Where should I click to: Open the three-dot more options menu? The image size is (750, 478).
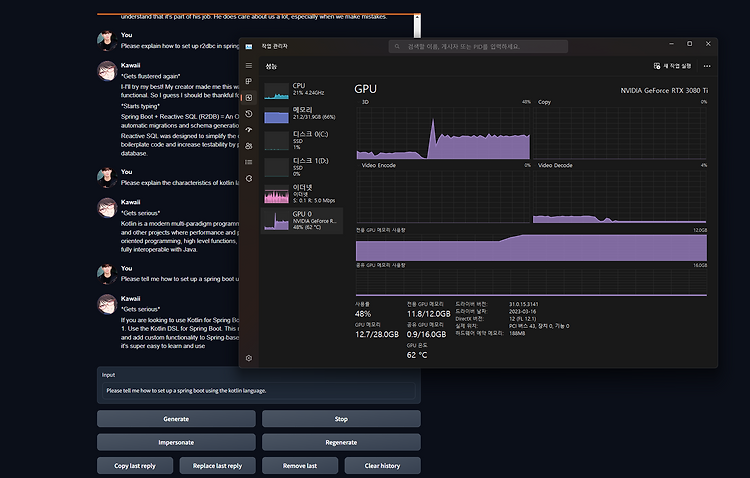707,66
